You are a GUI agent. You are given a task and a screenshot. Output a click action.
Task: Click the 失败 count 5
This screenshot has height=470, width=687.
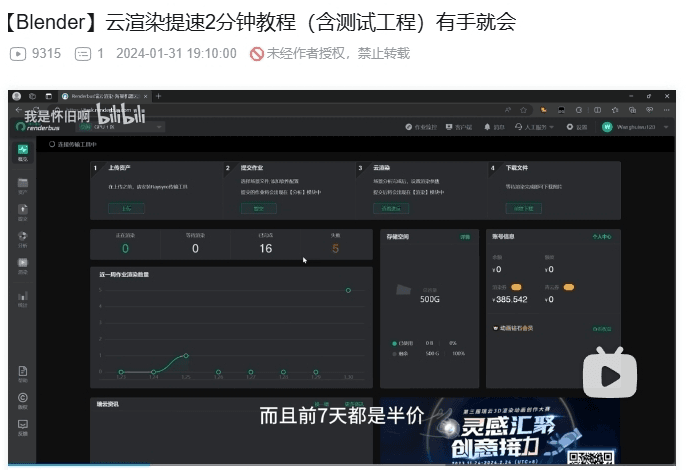336,249
